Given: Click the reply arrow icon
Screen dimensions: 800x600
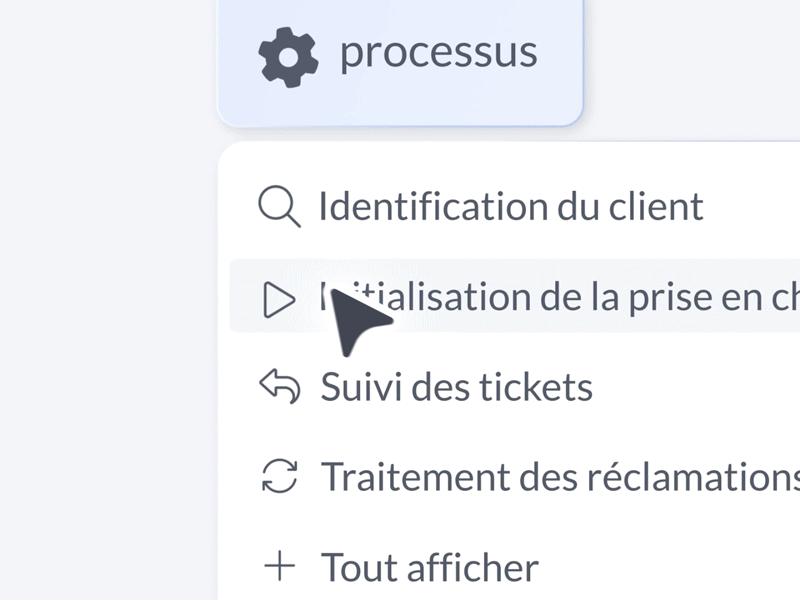Looking at the screenshot, I should [280, 386].
